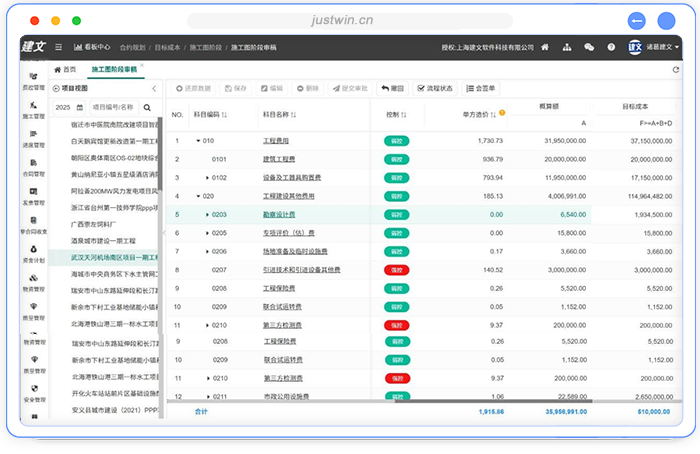Toggle the red 强控 tag on row 7
Viewport: 700px width, 454px height.
(396, 270)
